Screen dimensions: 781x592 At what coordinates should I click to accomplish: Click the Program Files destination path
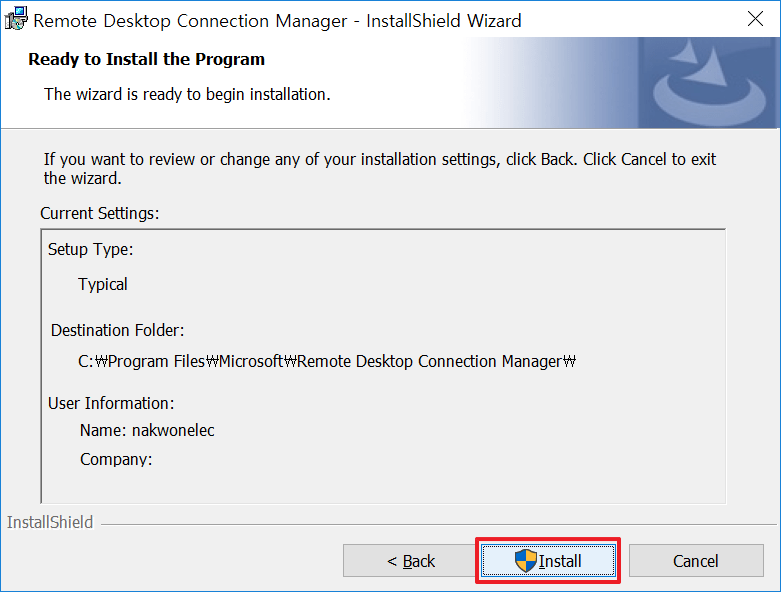coord(329,361)
